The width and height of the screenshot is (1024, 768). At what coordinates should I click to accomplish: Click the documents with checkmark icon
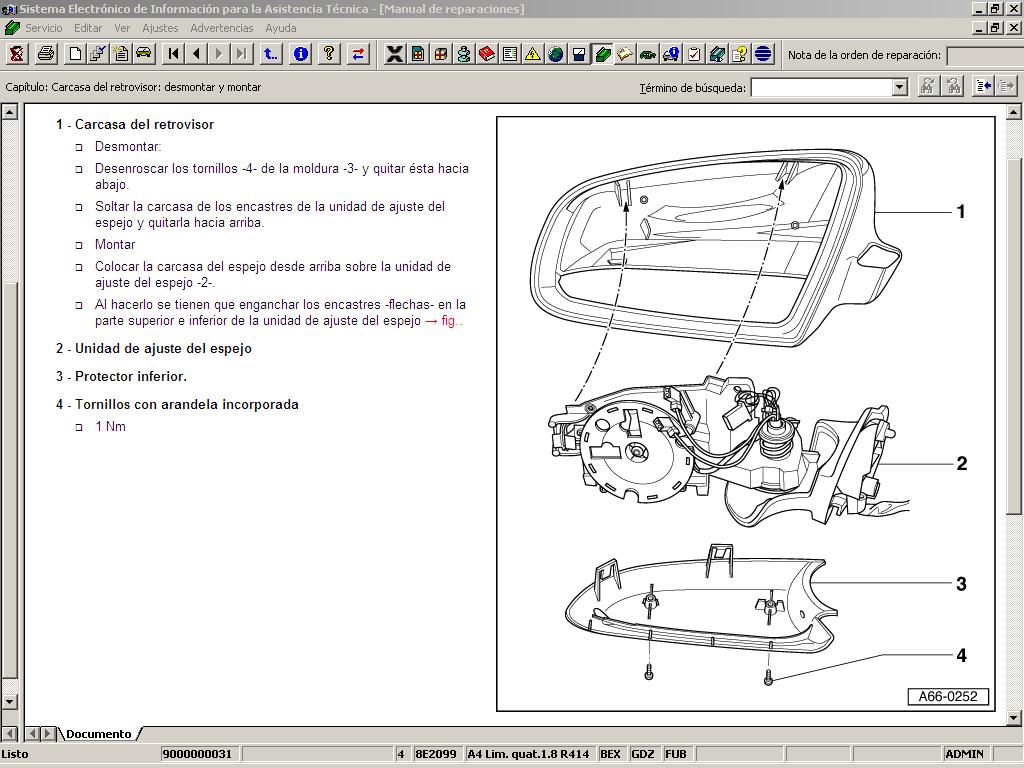pyautogui.click(x=98, y=54)
